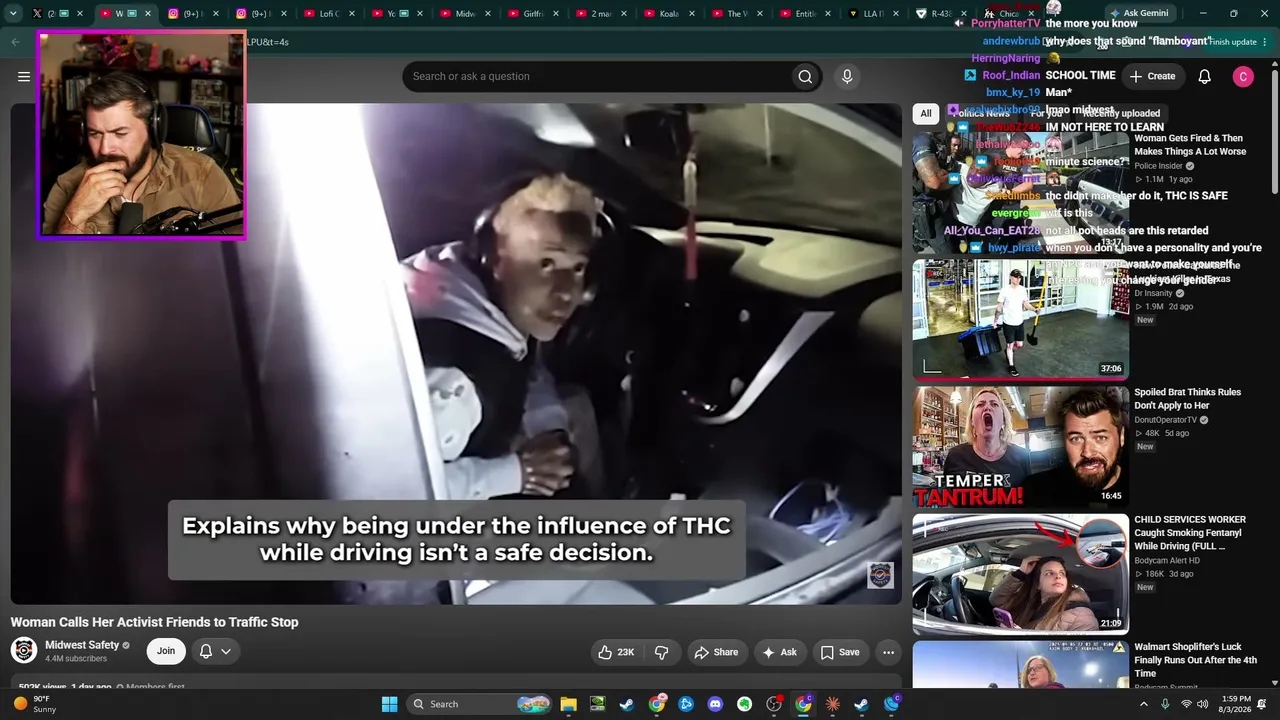Viewport: 1280px width, 720px height.
Task: Click the YouTube search input field
Action: pyautogui.click(x=597, y=76)
